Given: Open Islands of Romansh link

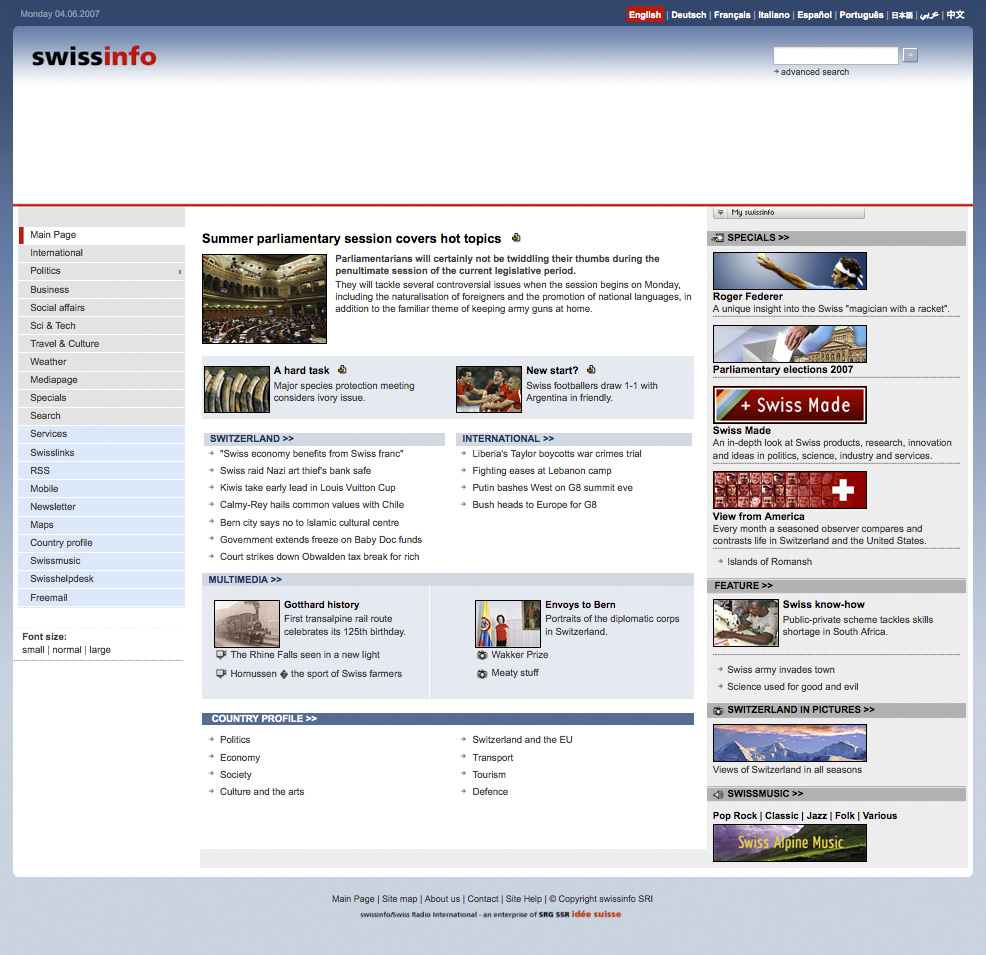Looking at the screenshot, I should pyautogui.click(x=769, y=562).
